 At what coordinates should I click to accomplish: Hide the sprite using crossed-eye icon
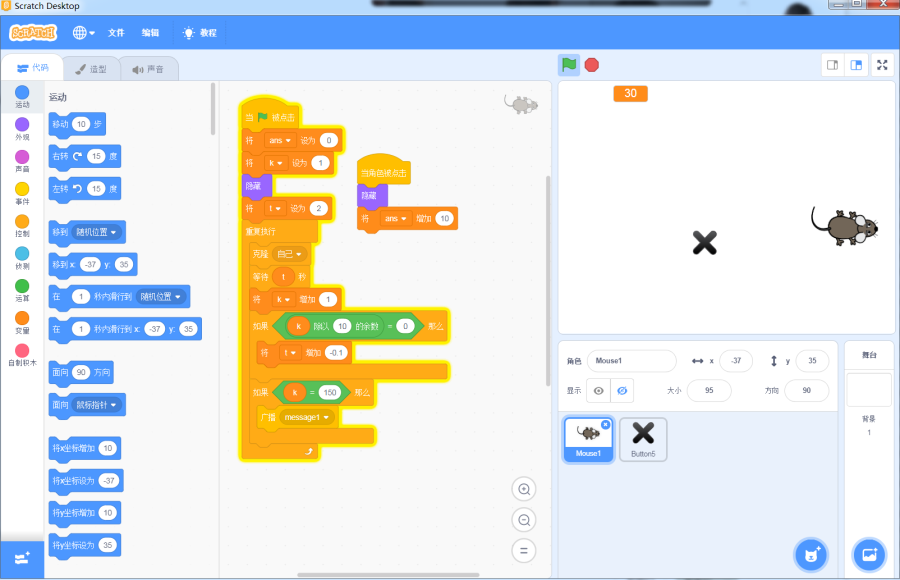[x=622, y=391]
